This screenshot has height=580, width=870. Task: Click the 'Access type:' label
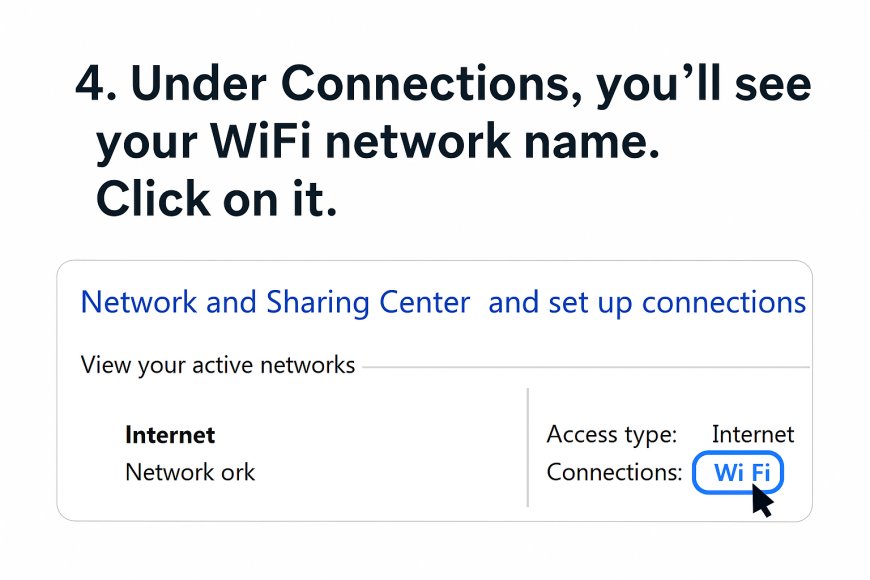tap(611, 435)
